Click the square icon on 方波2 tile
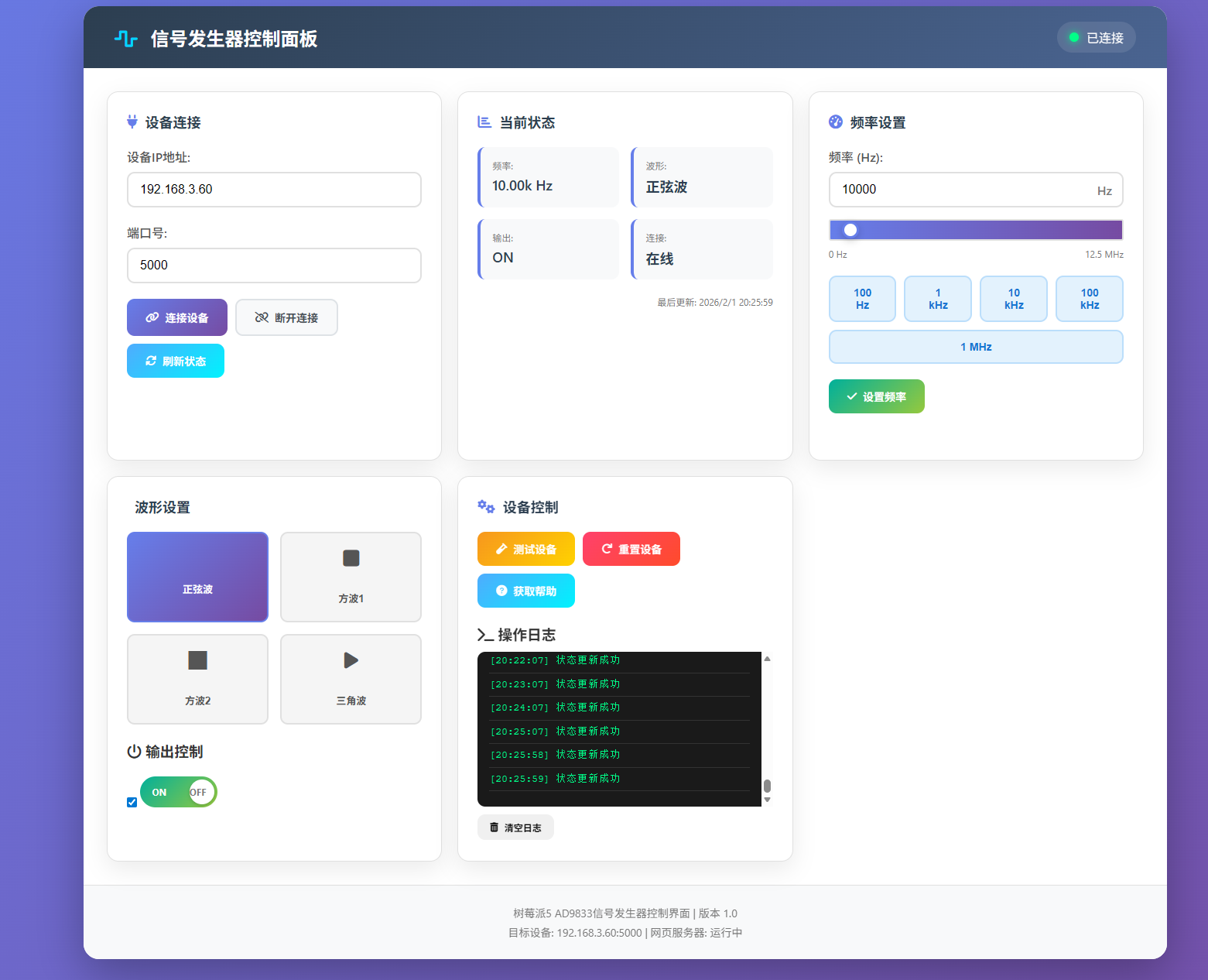 click(197, 660)
